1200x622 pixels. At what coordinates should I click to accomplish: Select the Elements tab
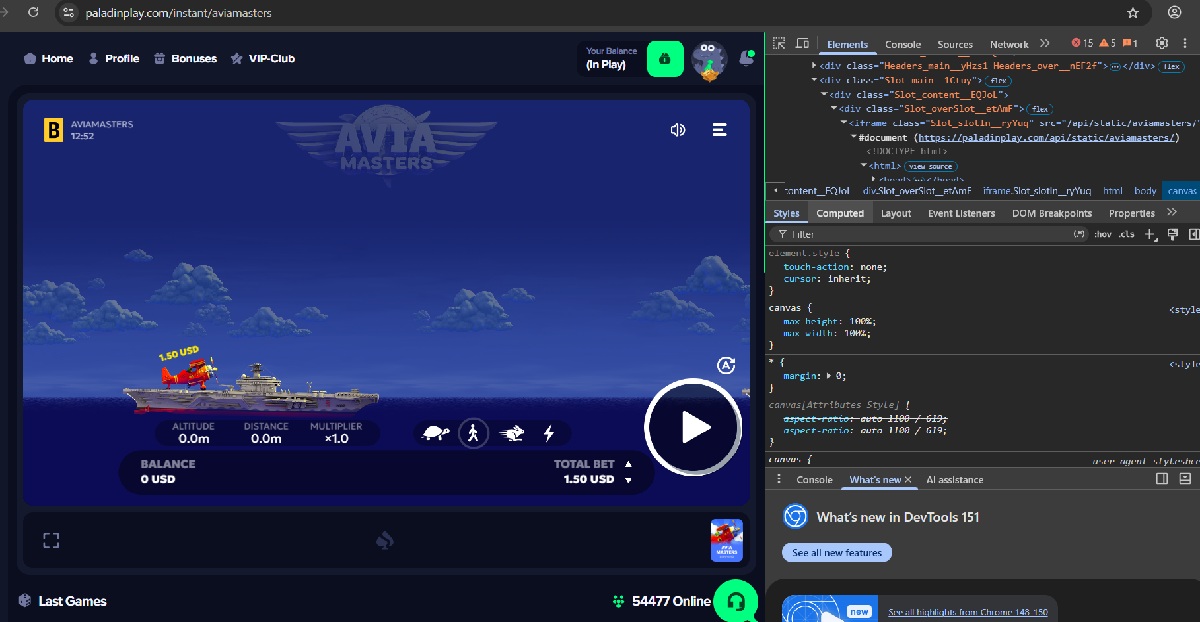pyautogui.click(x=847, y=44)
